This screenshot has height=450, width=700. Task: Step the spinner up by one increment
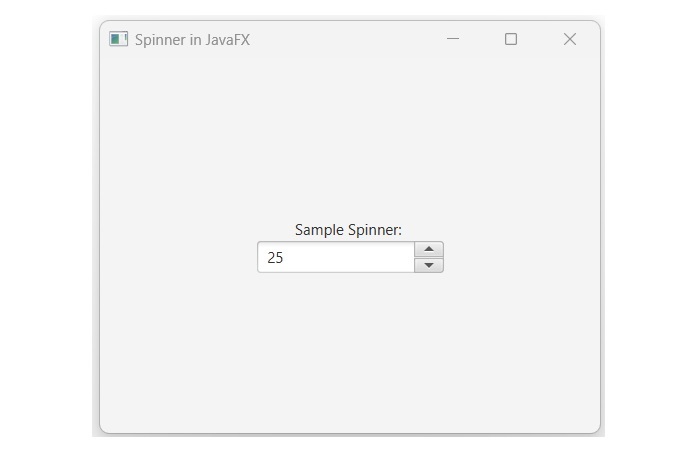point(428,250)
